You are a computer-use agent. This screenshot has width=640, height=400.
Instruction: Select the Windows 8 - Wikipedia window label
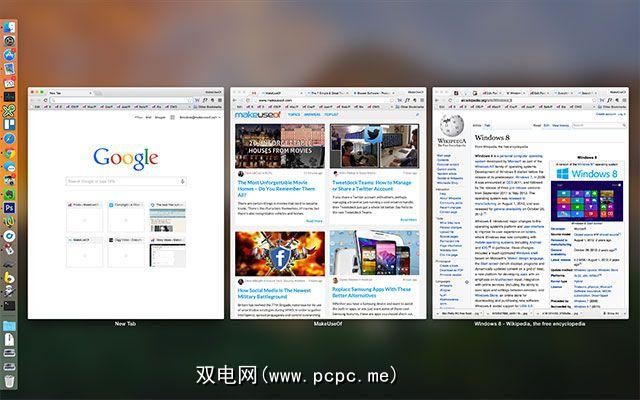click(530, 324)
